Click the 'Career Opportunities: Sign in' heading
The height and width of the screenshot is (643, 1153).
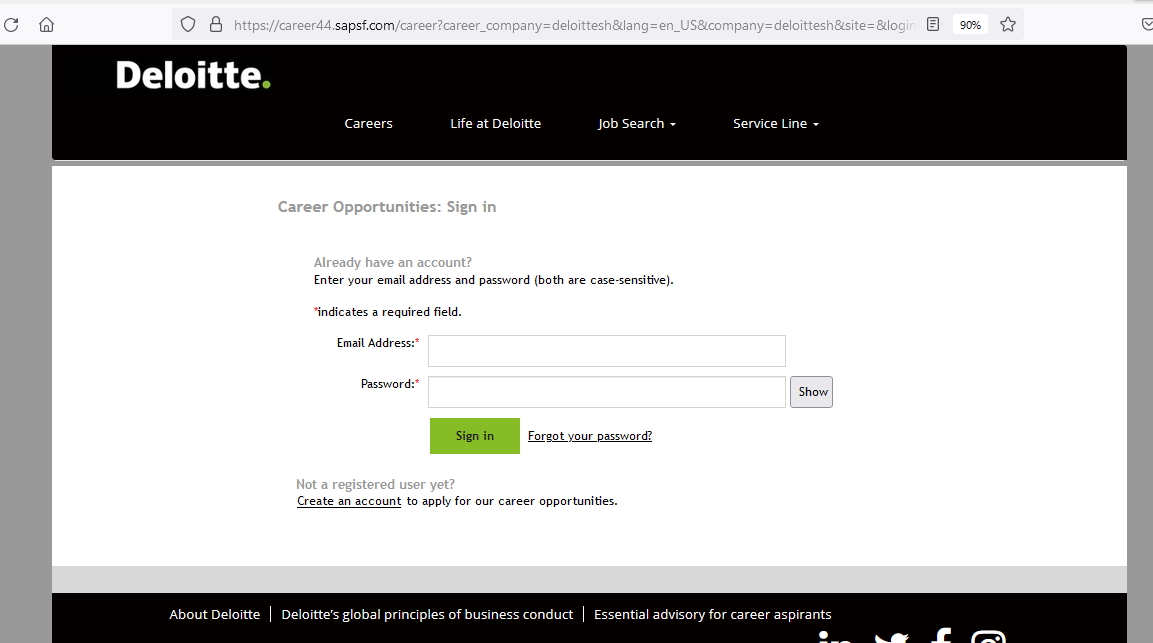click(x=387, y=207)
